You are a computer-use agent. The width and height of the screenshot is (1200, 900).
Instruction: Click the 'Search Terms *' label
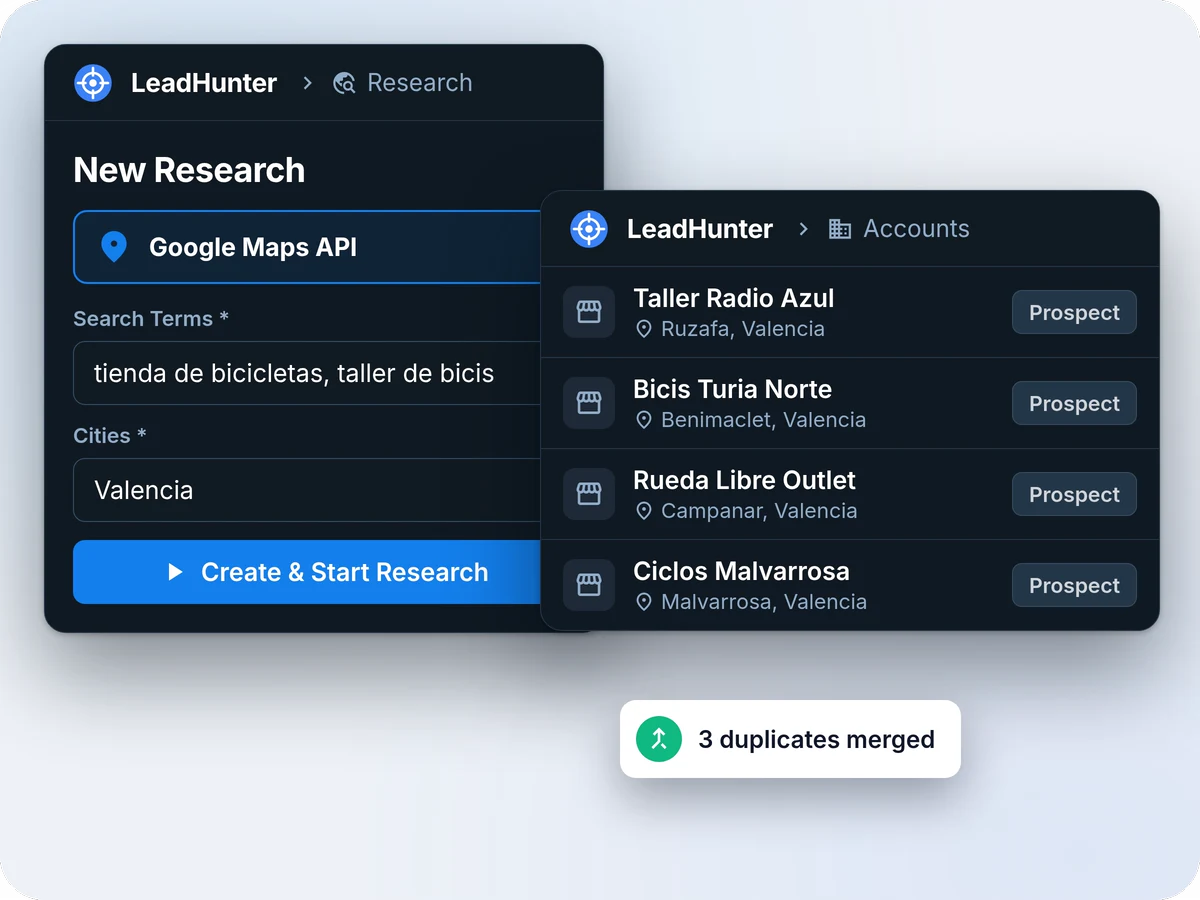pos(151,319)
